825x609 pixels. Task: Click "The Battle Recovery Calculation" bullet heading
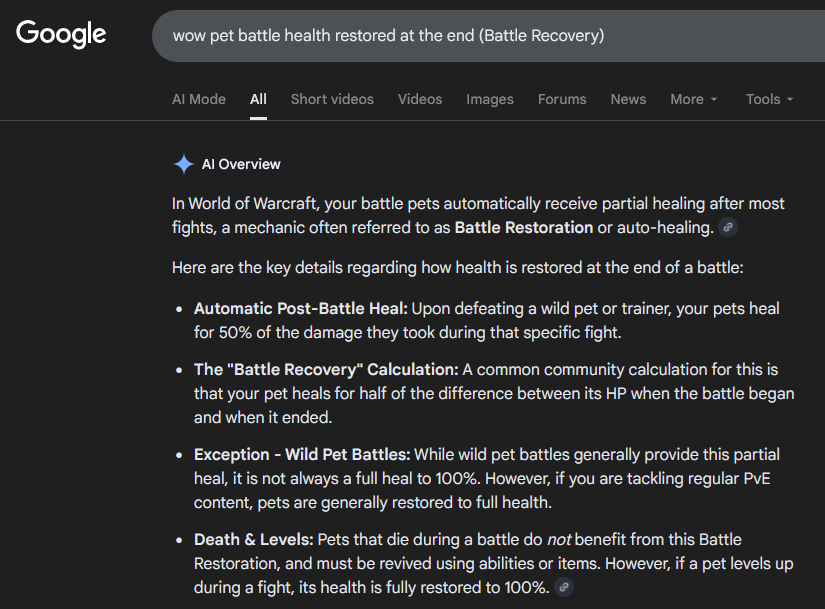point(326,370)
